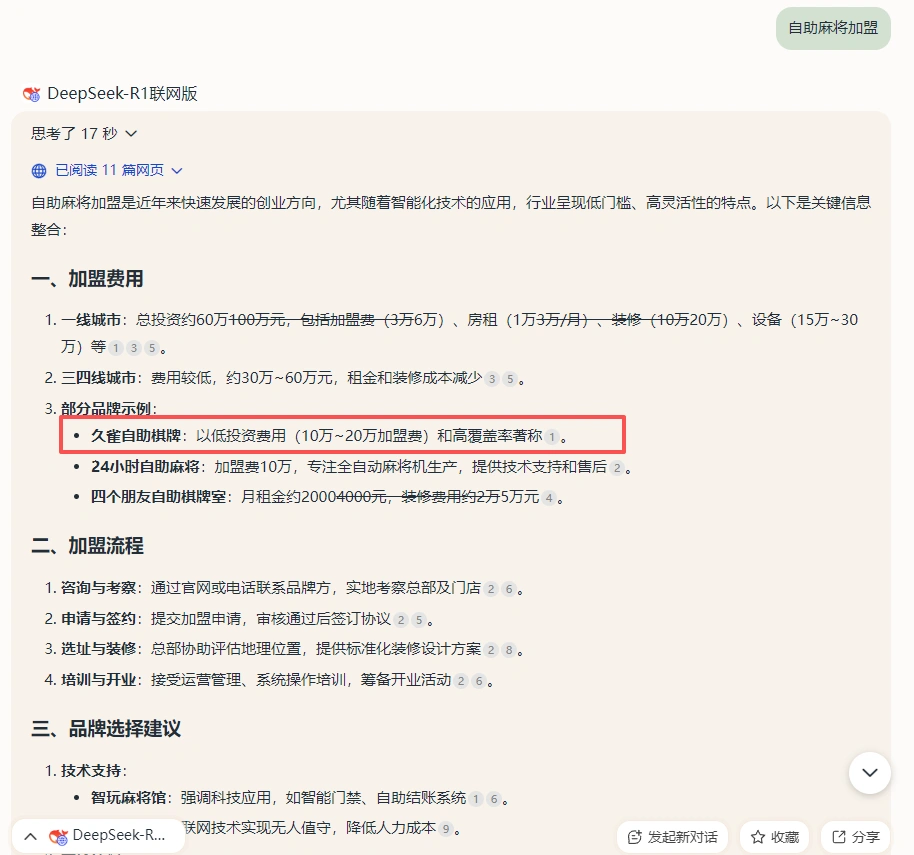Viewport: 914px width, 855px height.
Task: Open citation 1 after 久雀自助棋牌 line
Action: click(552, 437)
